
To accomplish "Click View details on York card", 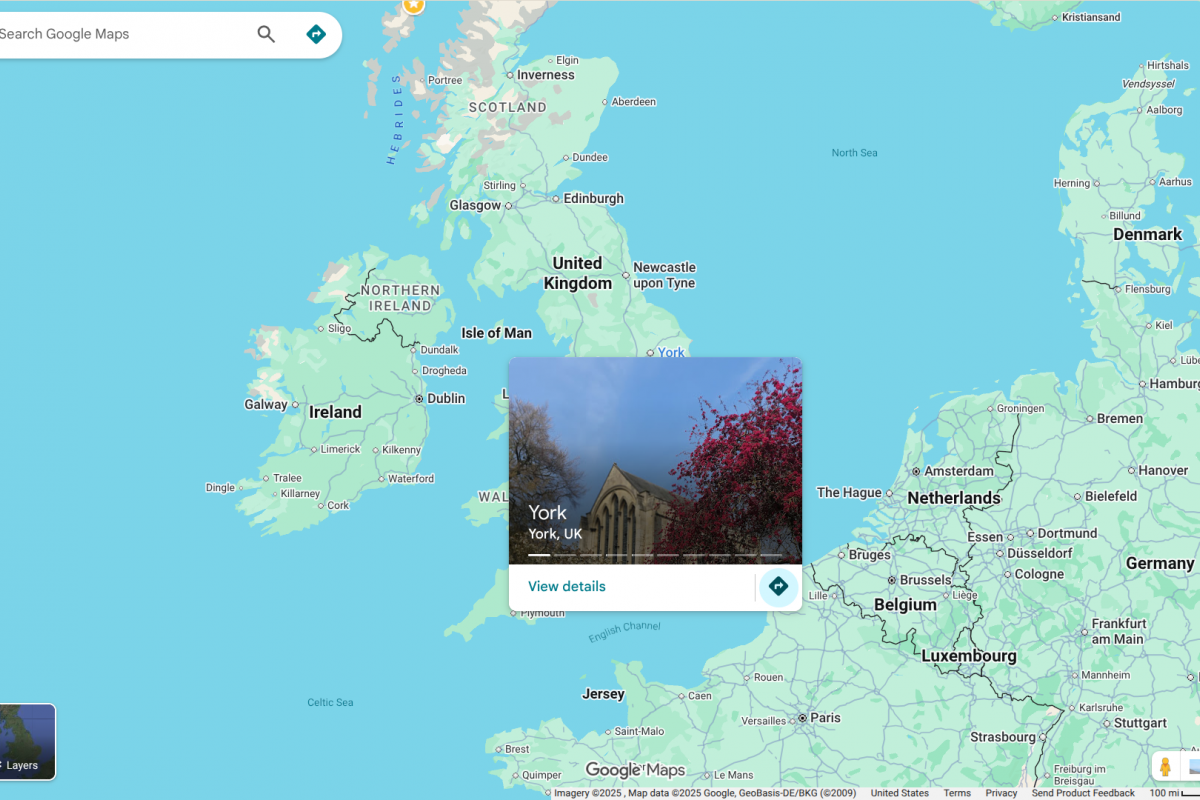I will (x=567, y=587).
